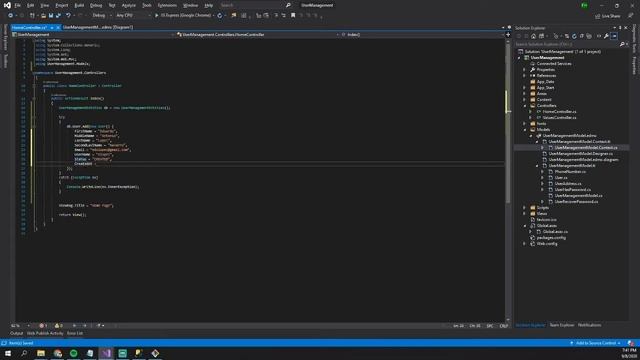Click Collapse All icon in Solution Explorer
This screenshot has height=360, width=640.
click(582, 36)
